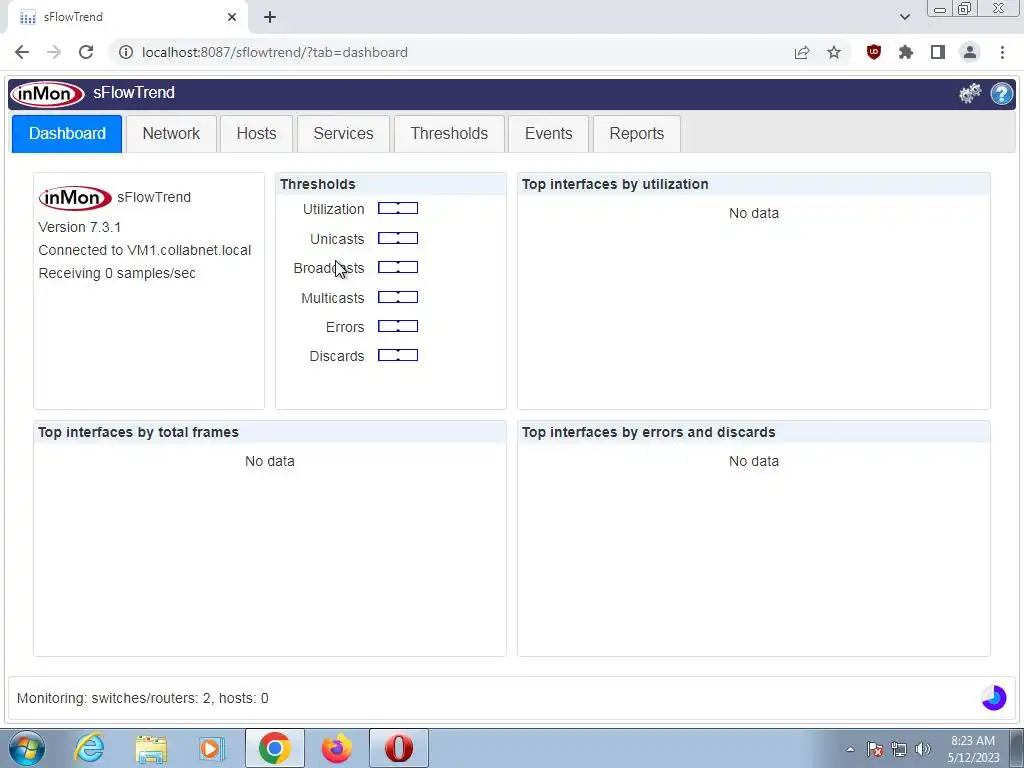Click 'Top interfaces by errors and discards' heading

[648, 432]
